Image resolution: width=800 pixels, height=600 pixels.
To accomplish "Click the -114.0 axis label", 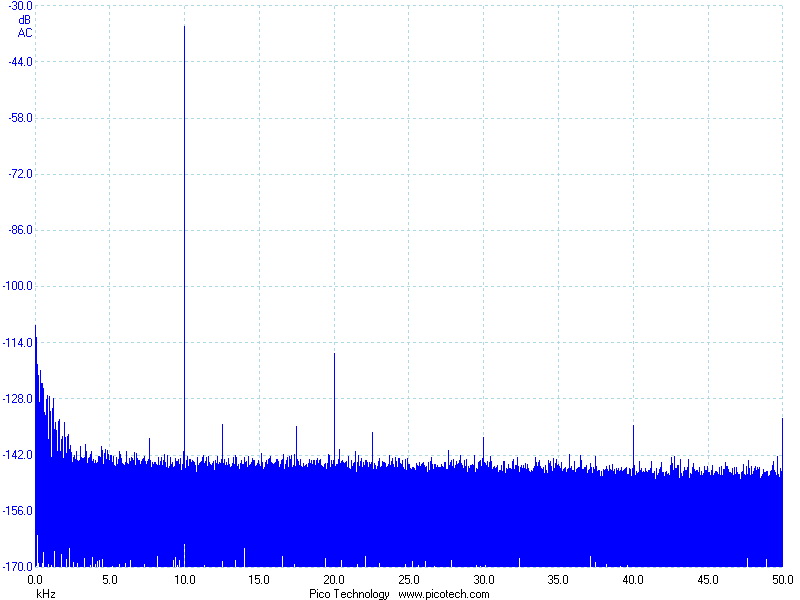I will click(x=18, y=342).
